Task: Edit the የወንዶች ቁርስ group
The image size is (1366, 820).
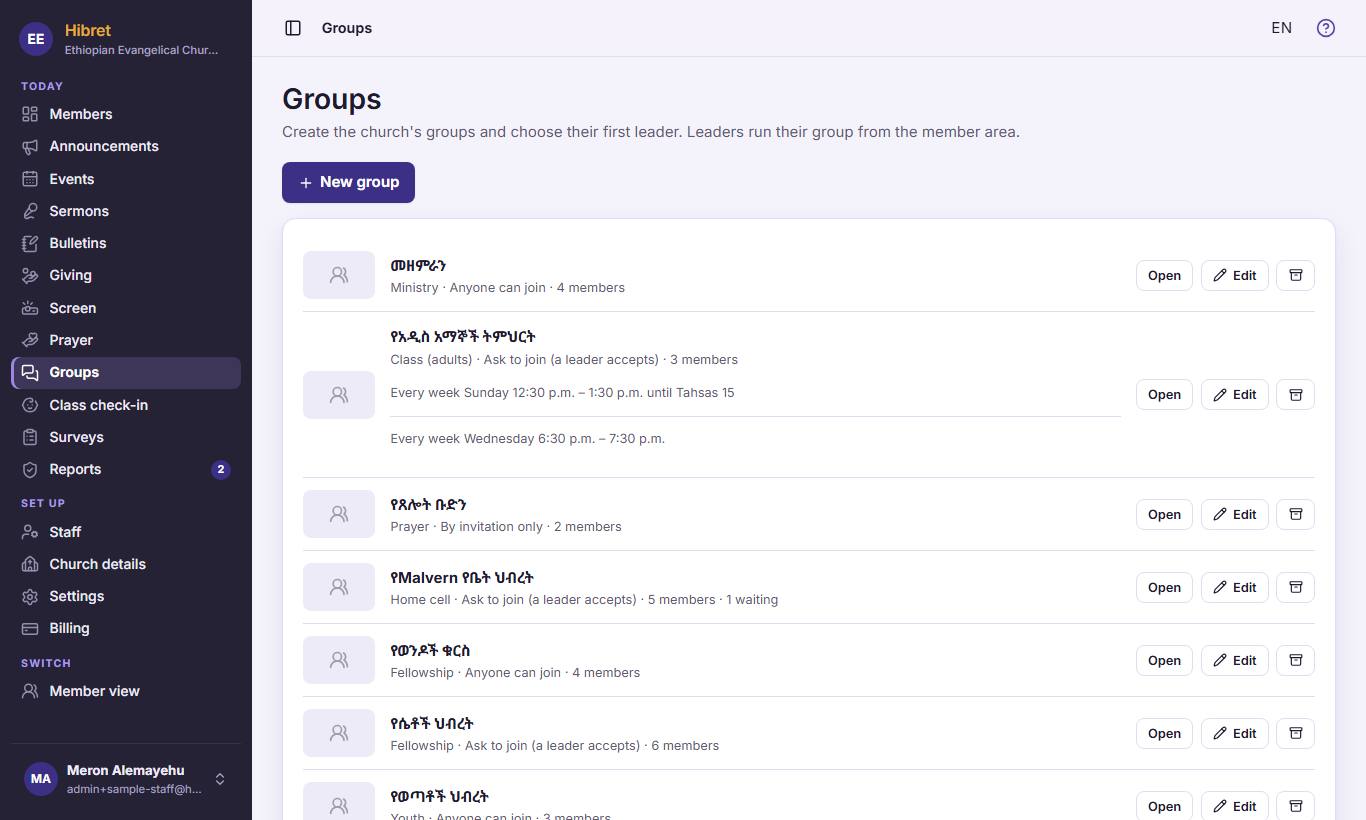Action: pos(1235,660)
